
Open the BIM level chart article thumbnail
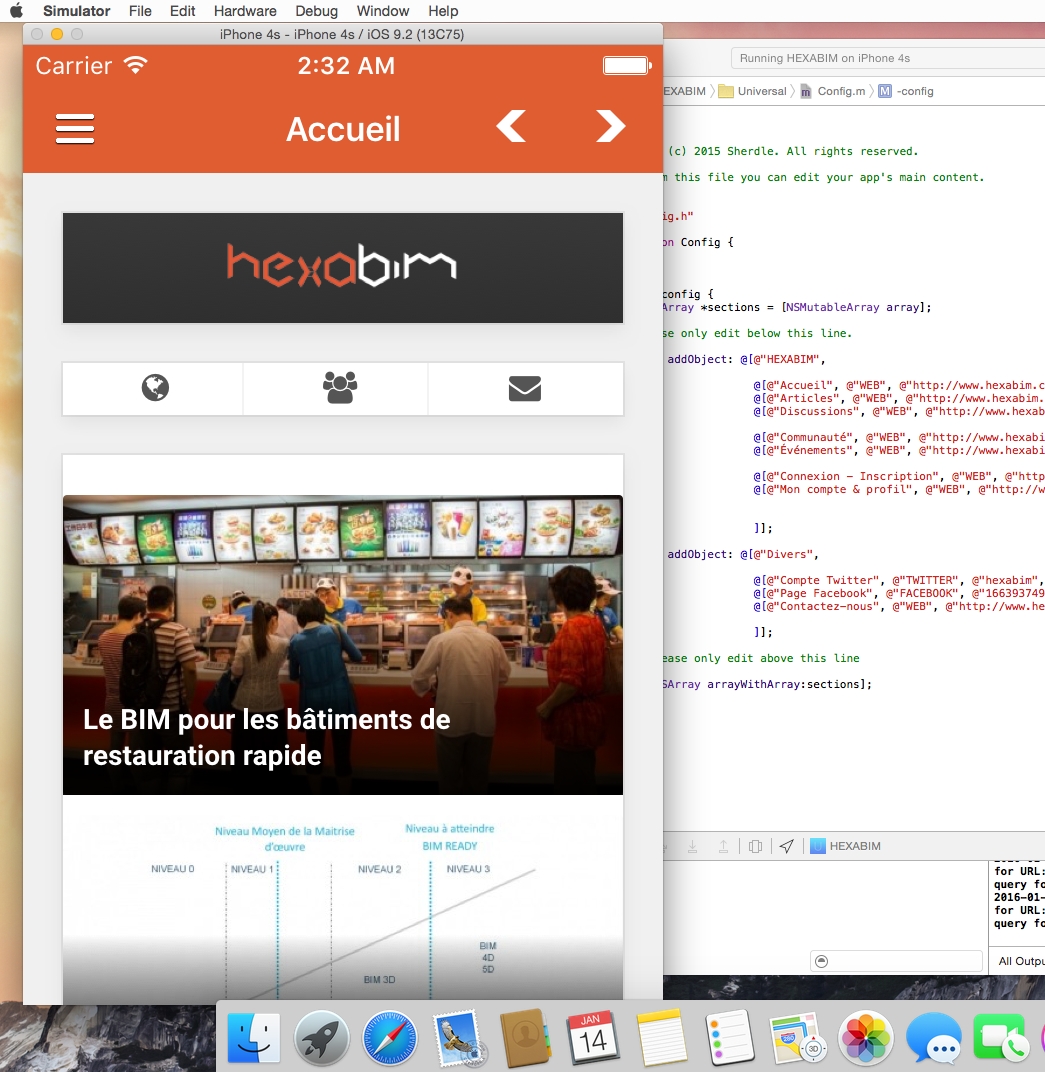pyautogui.click(x=342, y=900)
